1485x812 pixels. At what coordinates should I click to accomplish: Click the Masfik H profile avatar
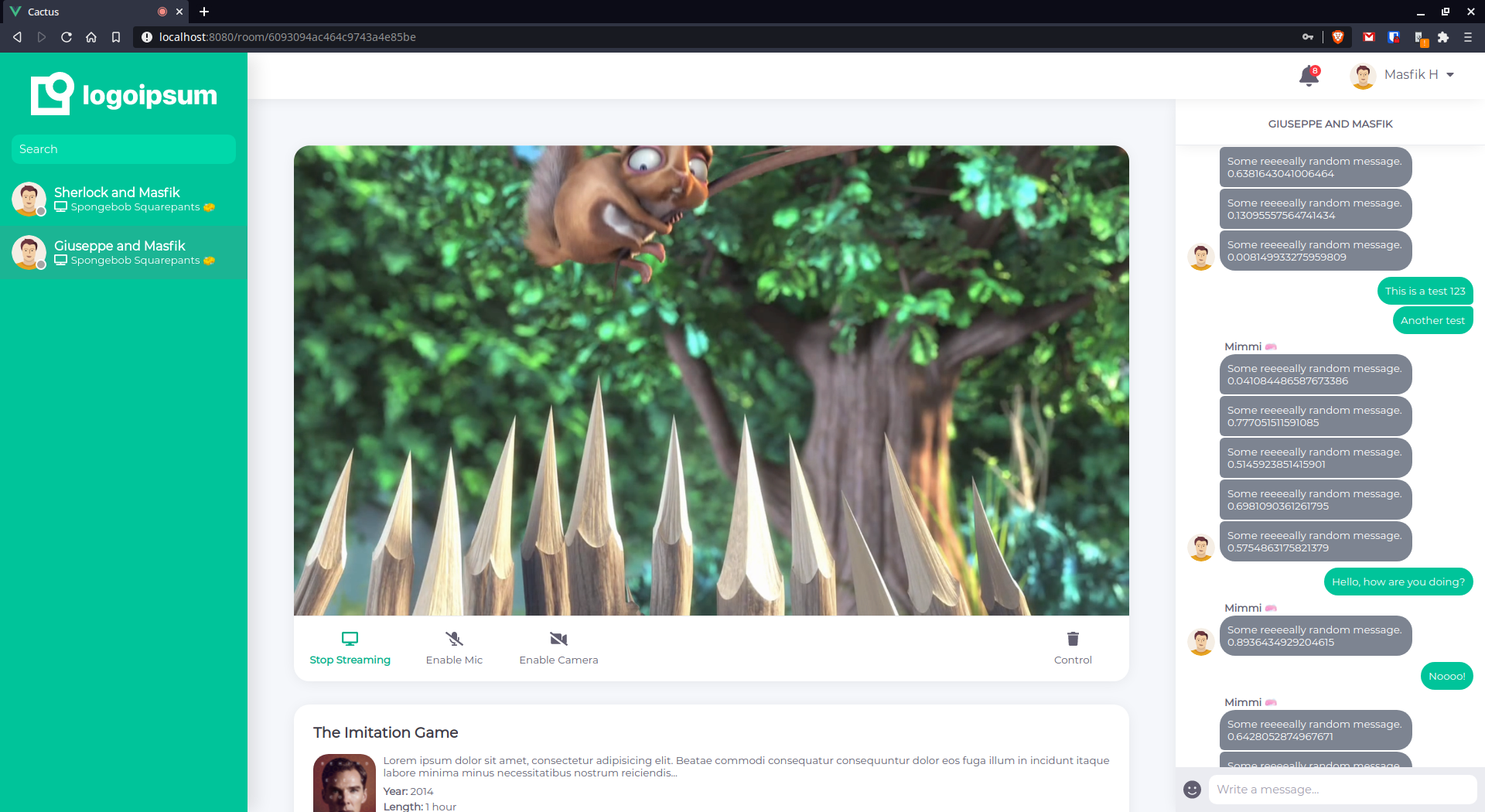pyautogui.click(x=1363, y=75)
